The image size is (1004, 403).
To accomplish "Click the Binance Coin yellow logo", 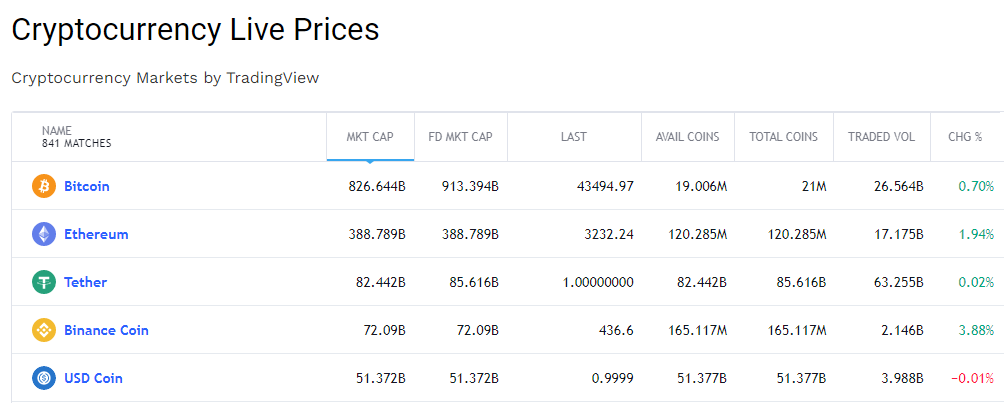I will pos(44,331).
